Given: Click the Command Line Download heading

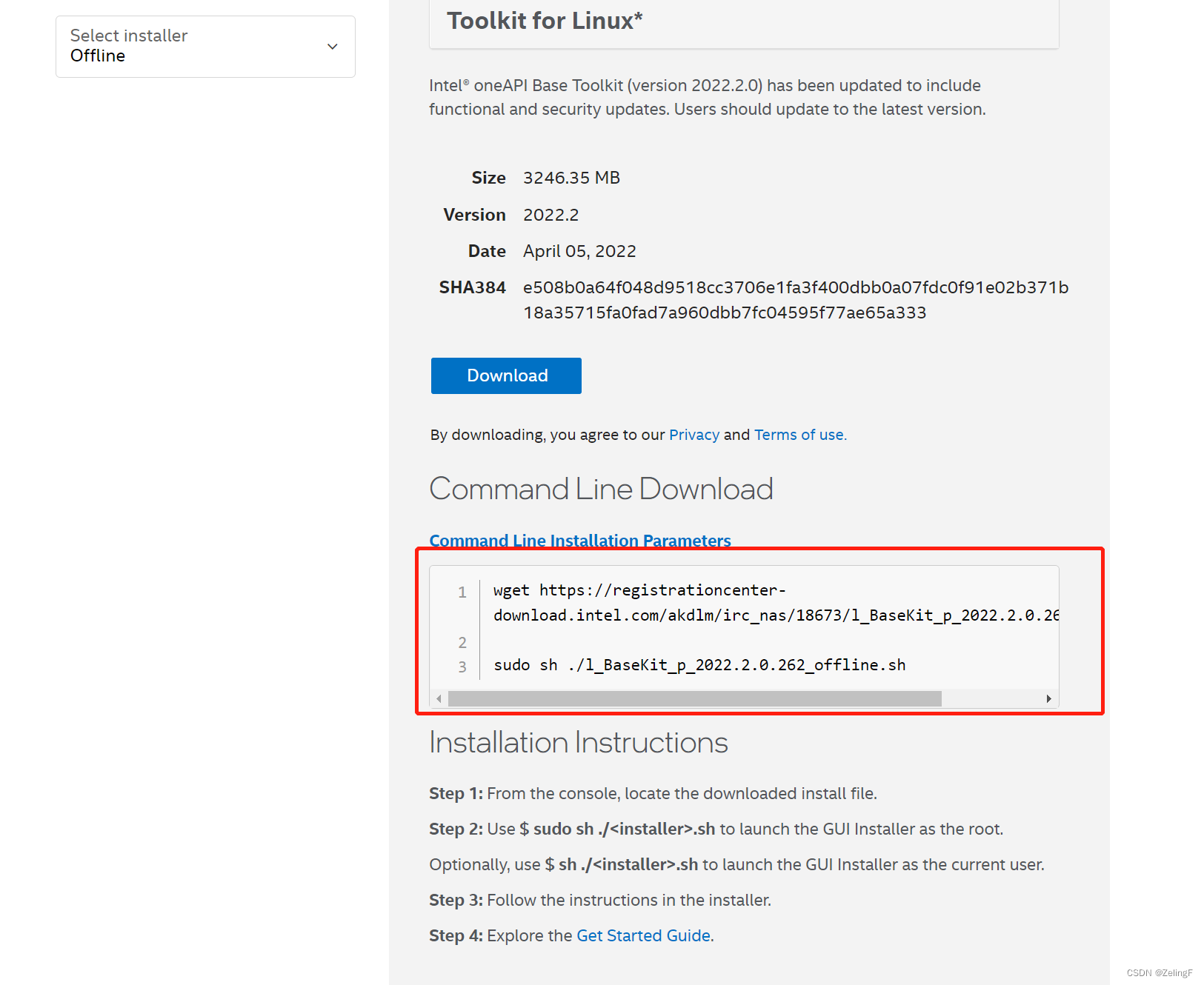Looking at the screenshot, I should tap(601, 489).
